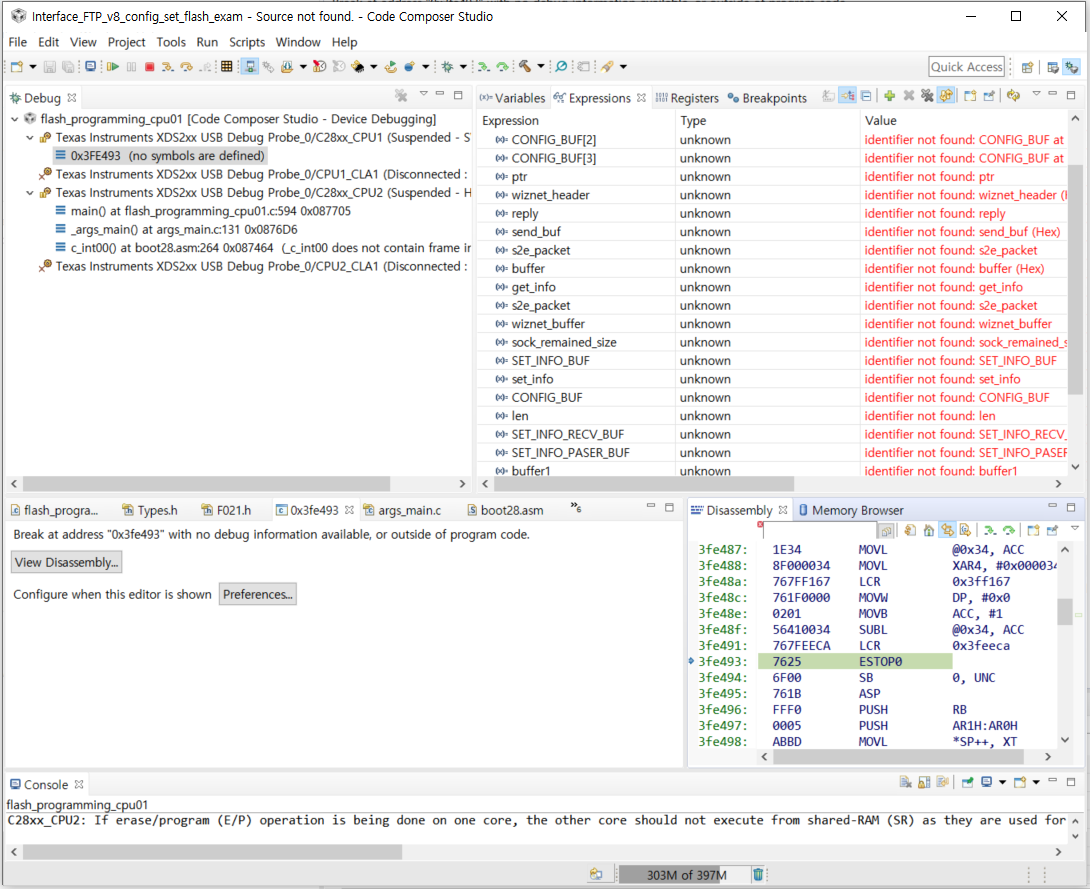Open the Expressions View Menu triangle
The image size is (1090, 889).
coord(1036,94)
